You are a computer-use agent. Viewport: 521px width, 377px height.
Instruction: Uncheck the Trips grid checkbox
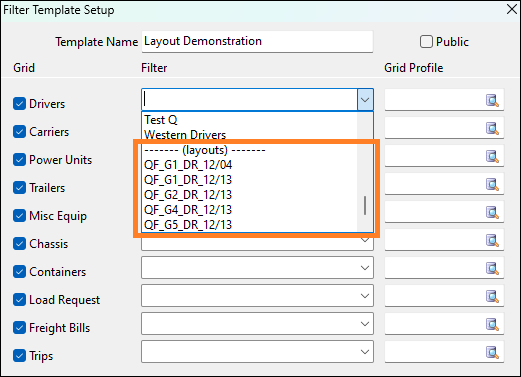tap(19, 356)
